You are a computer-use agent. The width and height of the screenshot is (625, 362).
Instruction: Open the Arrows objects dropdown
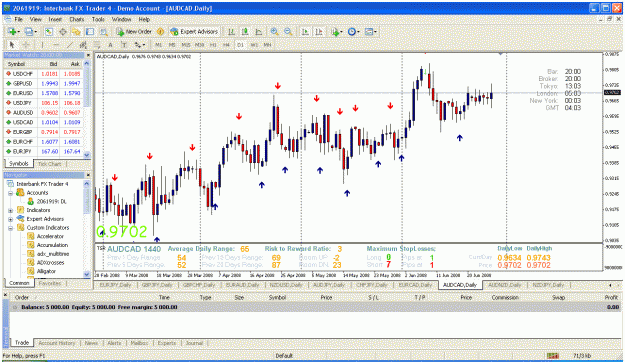point(140,45)
